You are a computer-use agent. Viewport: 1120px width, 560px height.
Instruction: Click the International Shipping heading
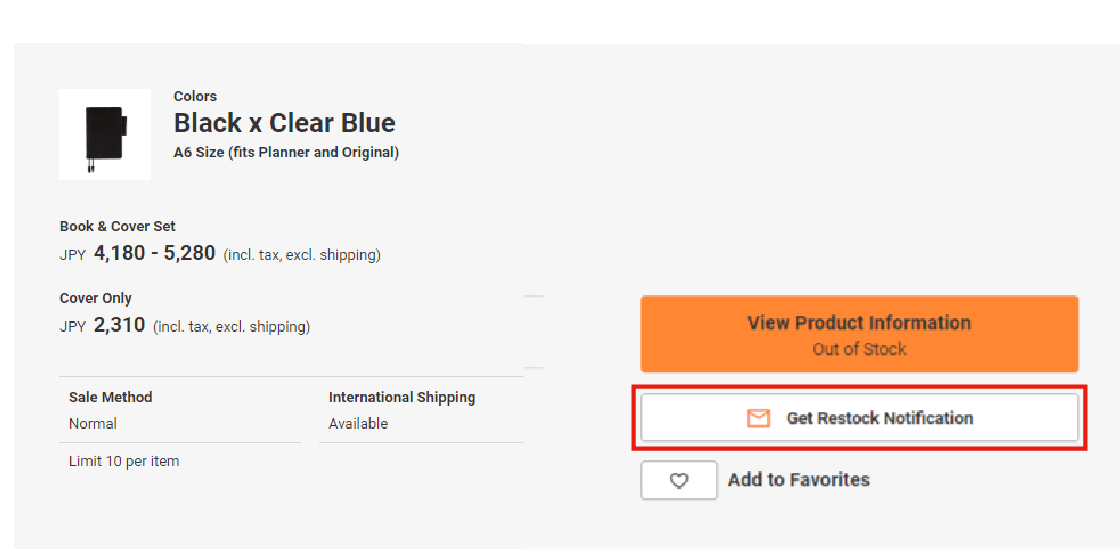tap(402, 397)
